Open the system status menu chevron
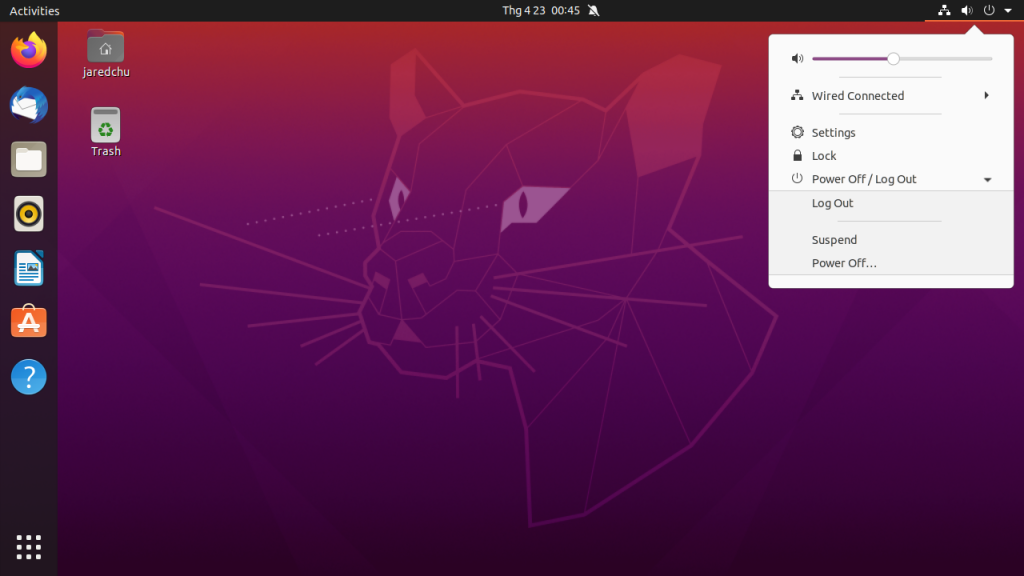The height and width of the screenshot is (576, 1024). pyautogui.click(x=1008, y=11)
